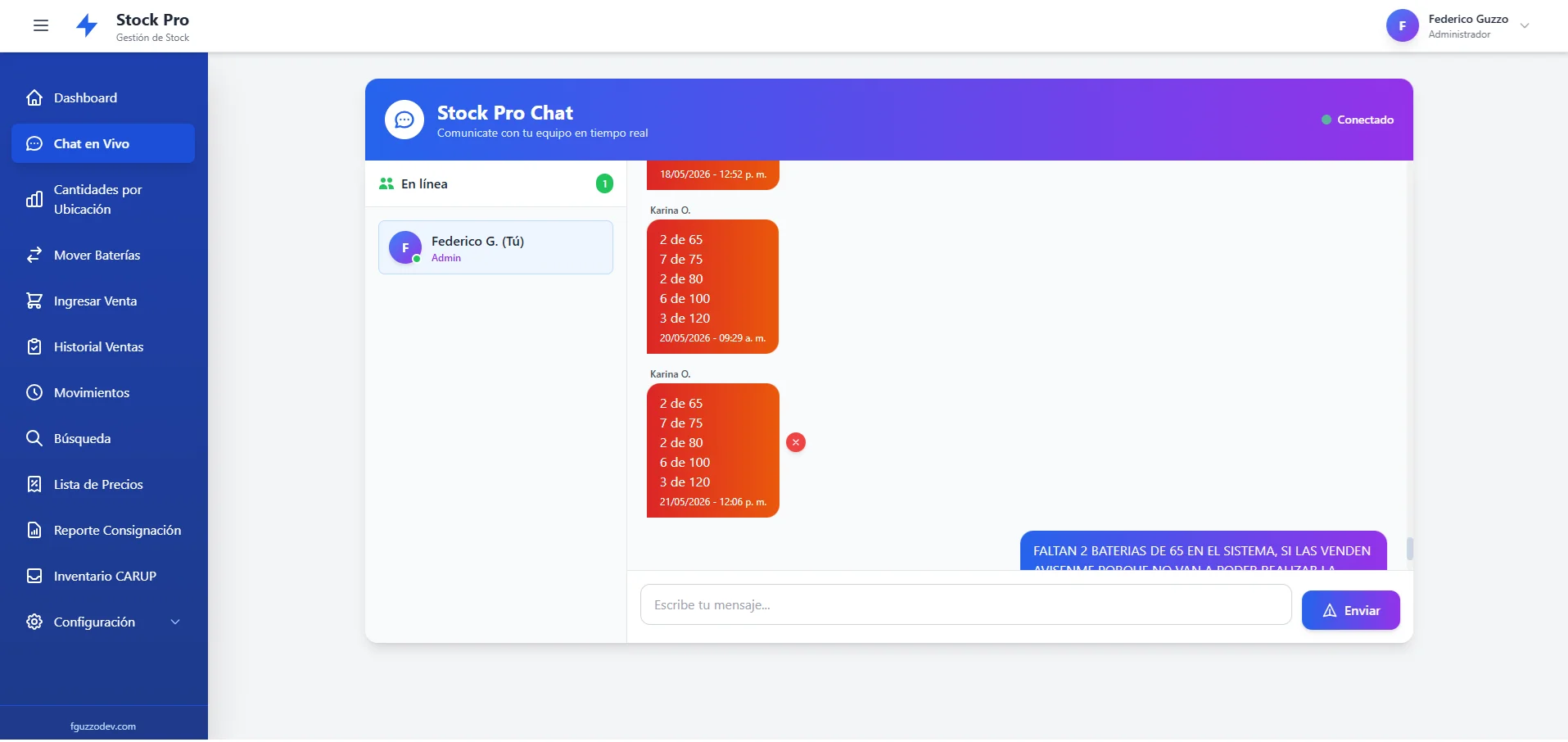Click the Stock Pro lightning logo

click(x=87, y=25)
